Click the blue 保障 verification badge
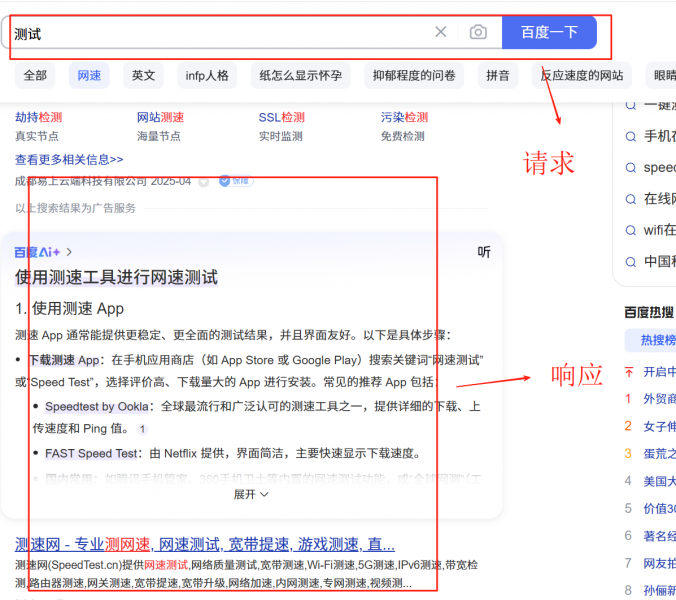Image resolution: width=676 pixels, height=600 pixels. (x=236, y=181)
